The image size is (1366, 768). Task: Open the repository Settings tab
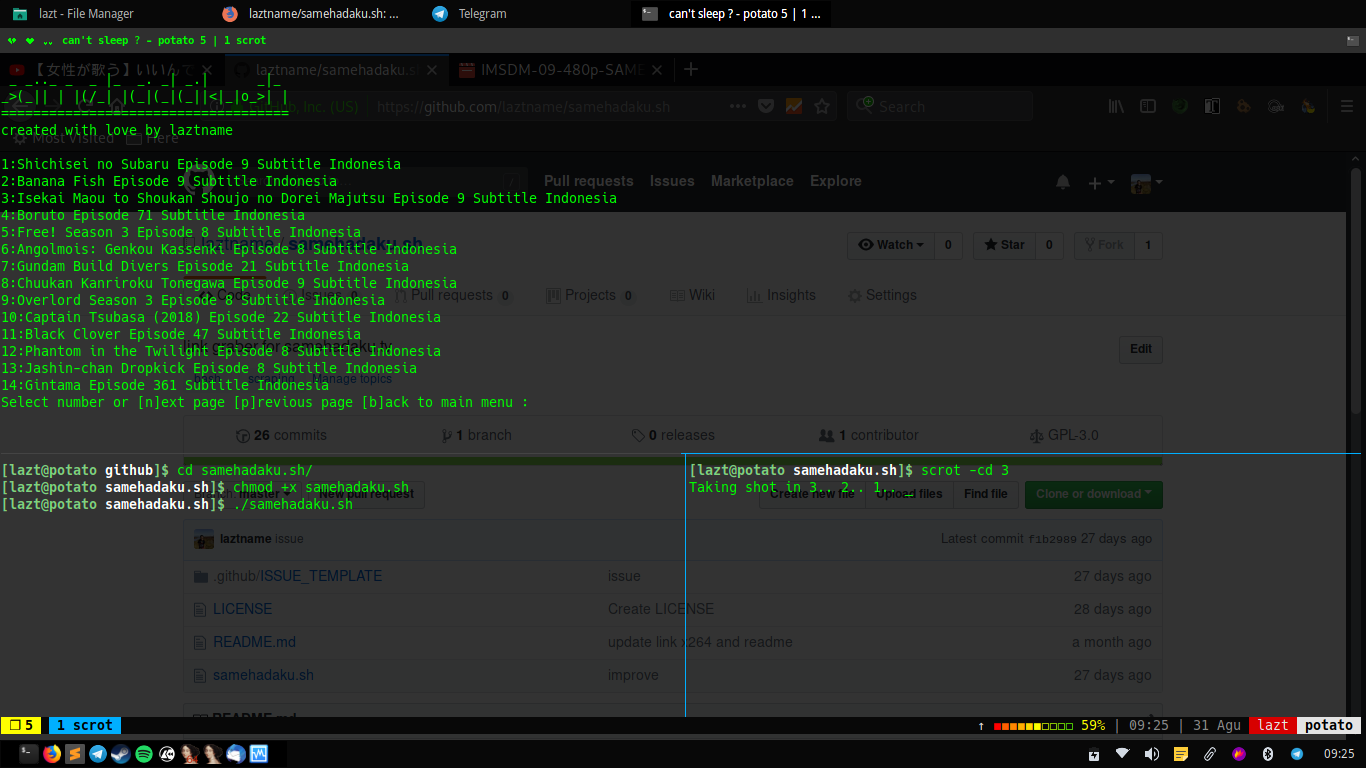[882, 295]
